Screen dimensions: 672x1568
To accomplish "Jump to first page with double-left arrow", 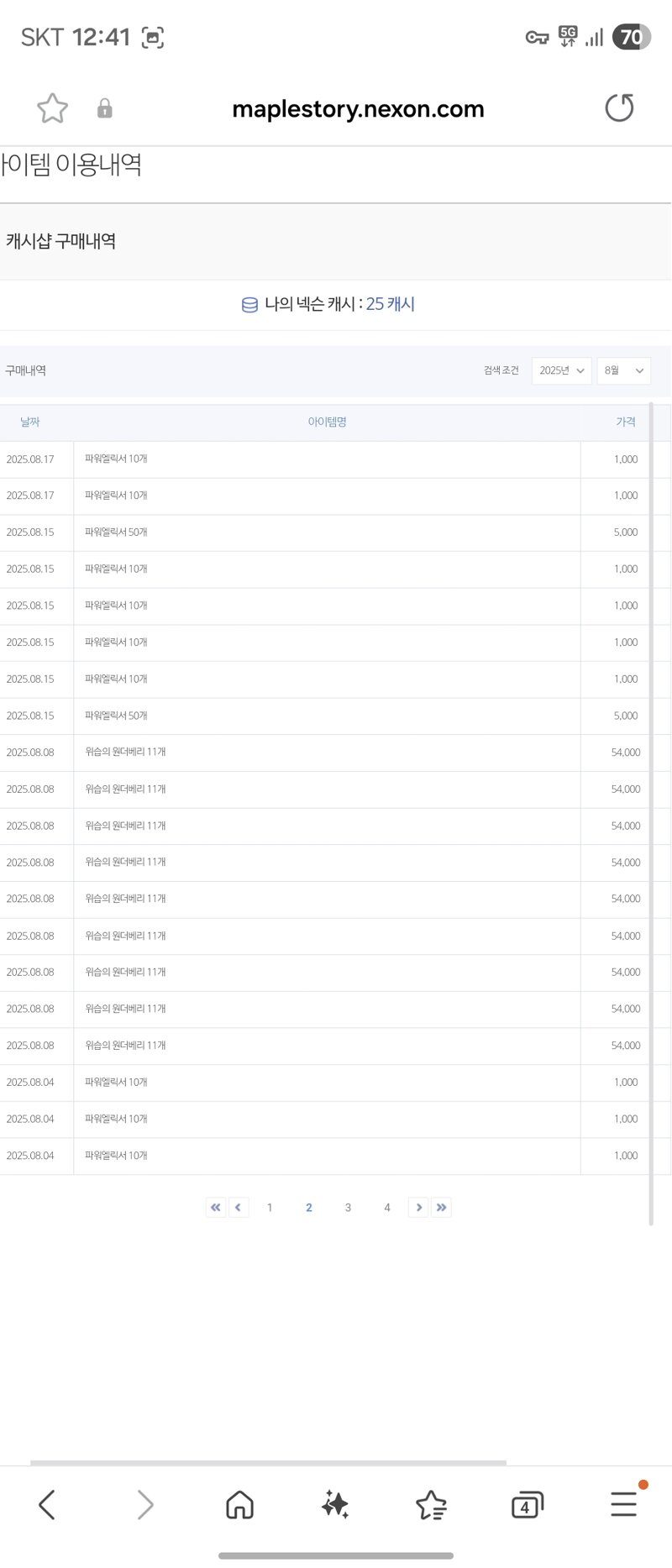I will click(216, 1208).
